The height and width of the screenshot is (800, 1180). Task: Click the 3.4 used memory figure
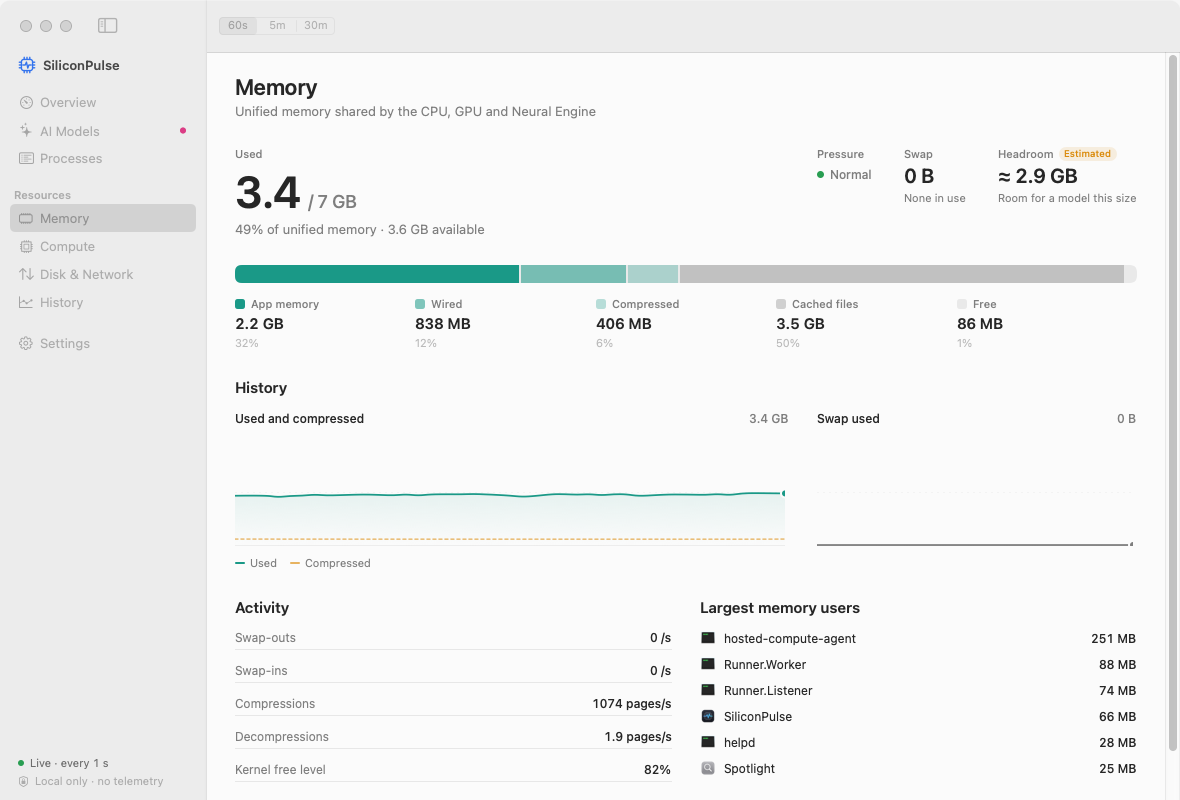point(268,193)
